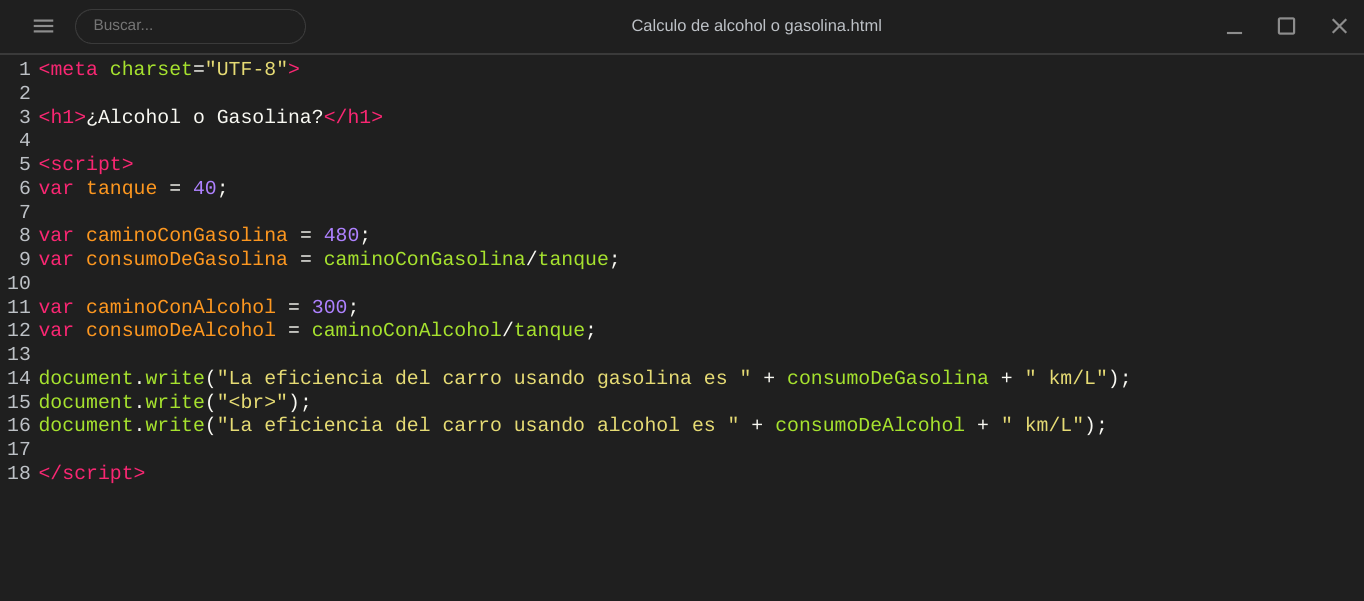
Task: Click the "<br>" string on line 15
Action: tap(252, 403)
